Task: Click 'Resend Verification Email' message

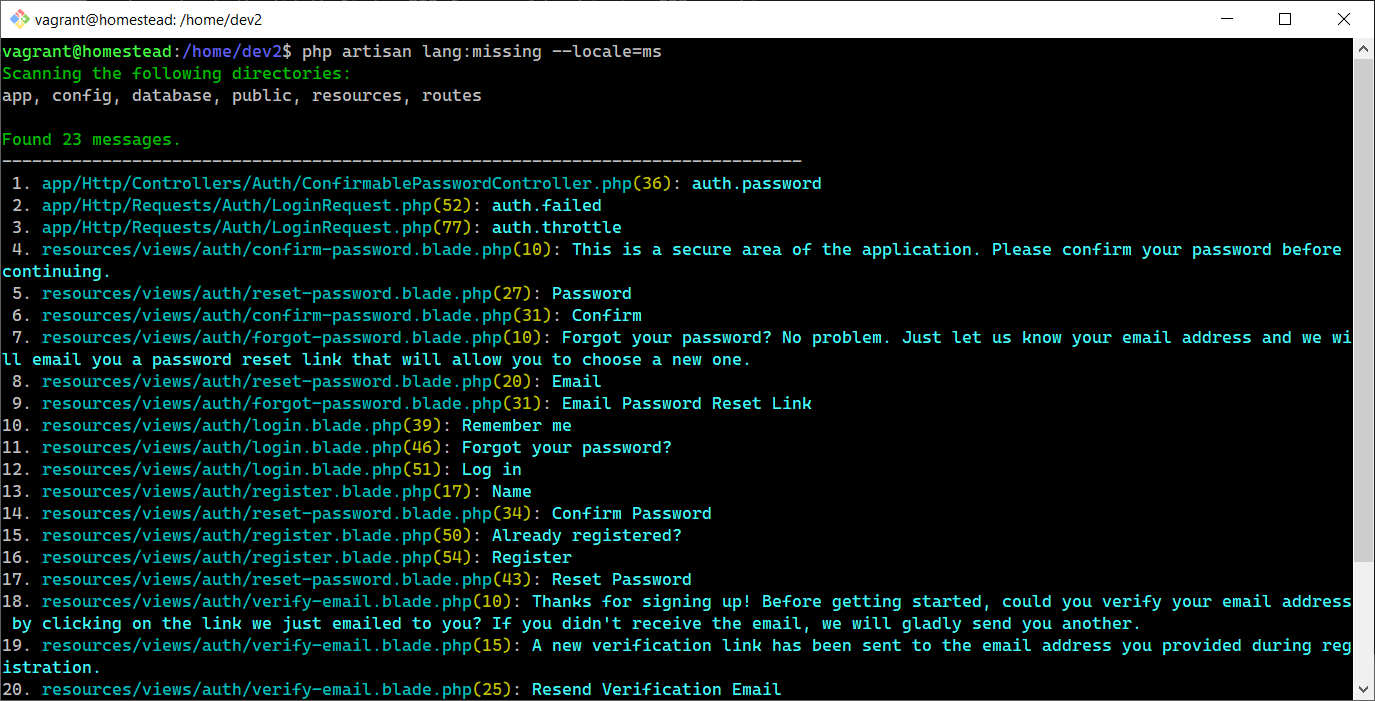Action: tap(657, 690)
